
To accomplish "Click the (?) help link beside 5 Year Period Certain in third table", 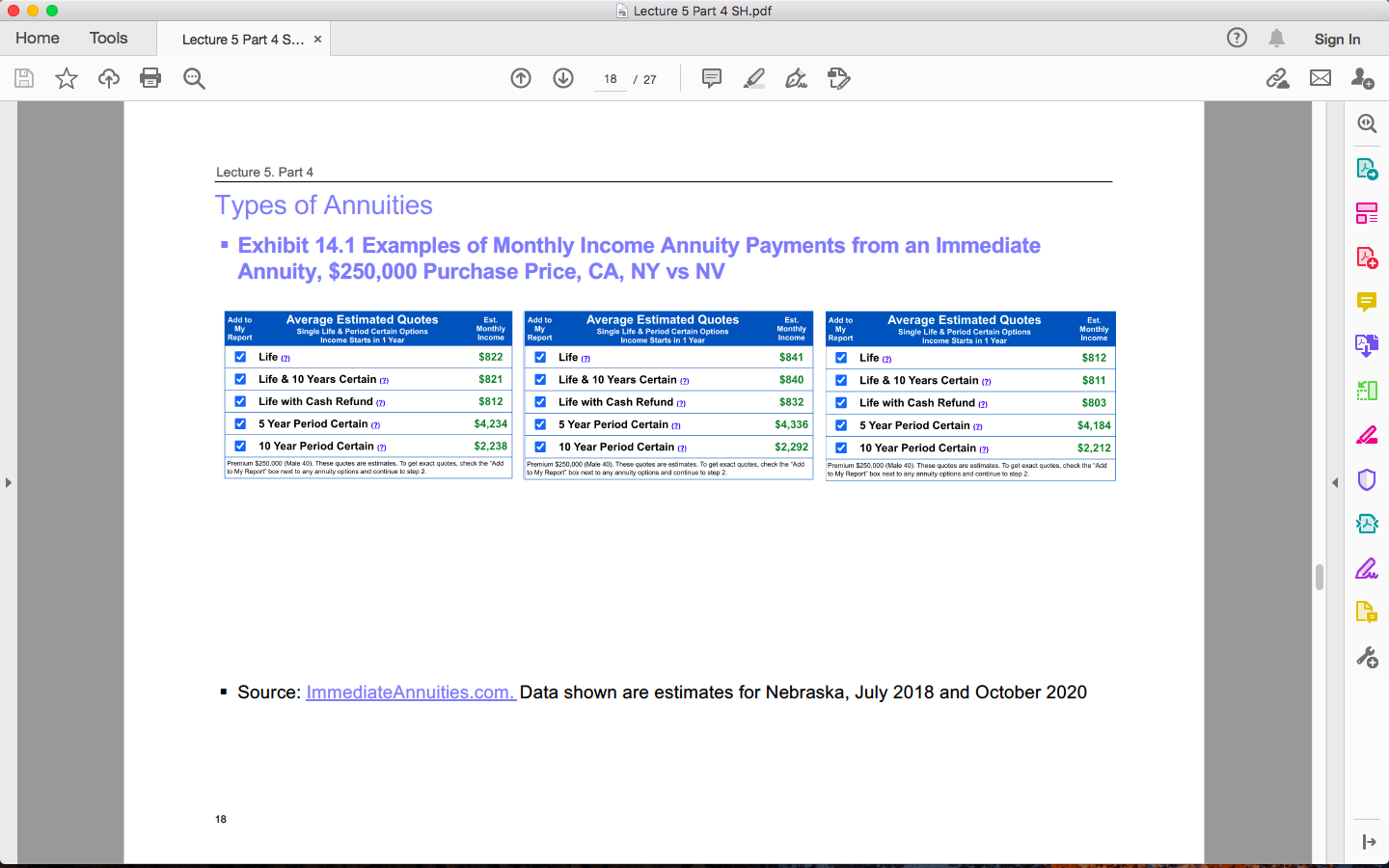I will [x=978, y=426].
